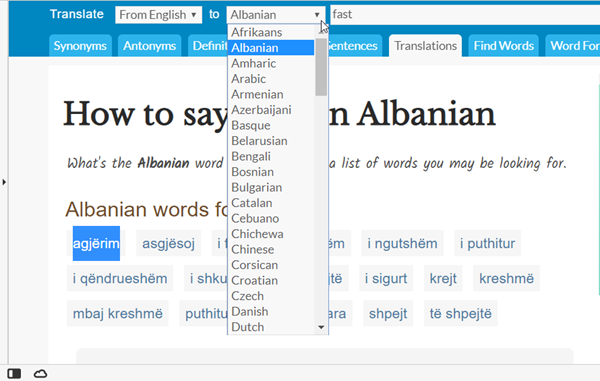This screenshot has height=381, width=600.
Task: Pick Armenian in the language dropdown
Action: pyautogui.click(x=271, y=94)
